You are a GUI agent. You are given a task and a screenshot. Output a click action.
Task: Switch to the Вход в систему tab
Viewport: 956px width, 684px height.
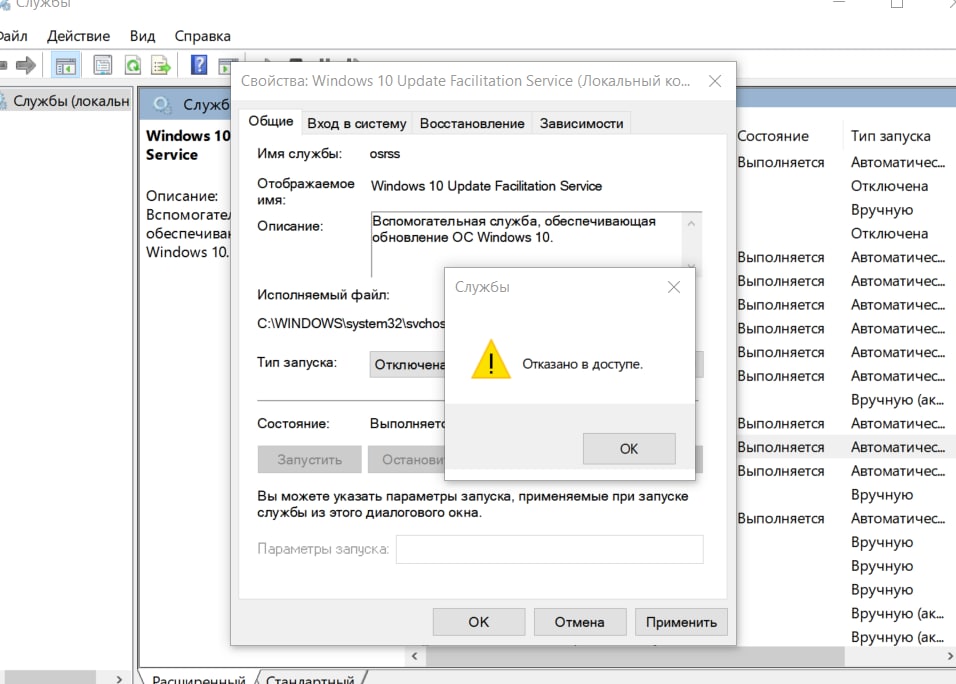357,123
